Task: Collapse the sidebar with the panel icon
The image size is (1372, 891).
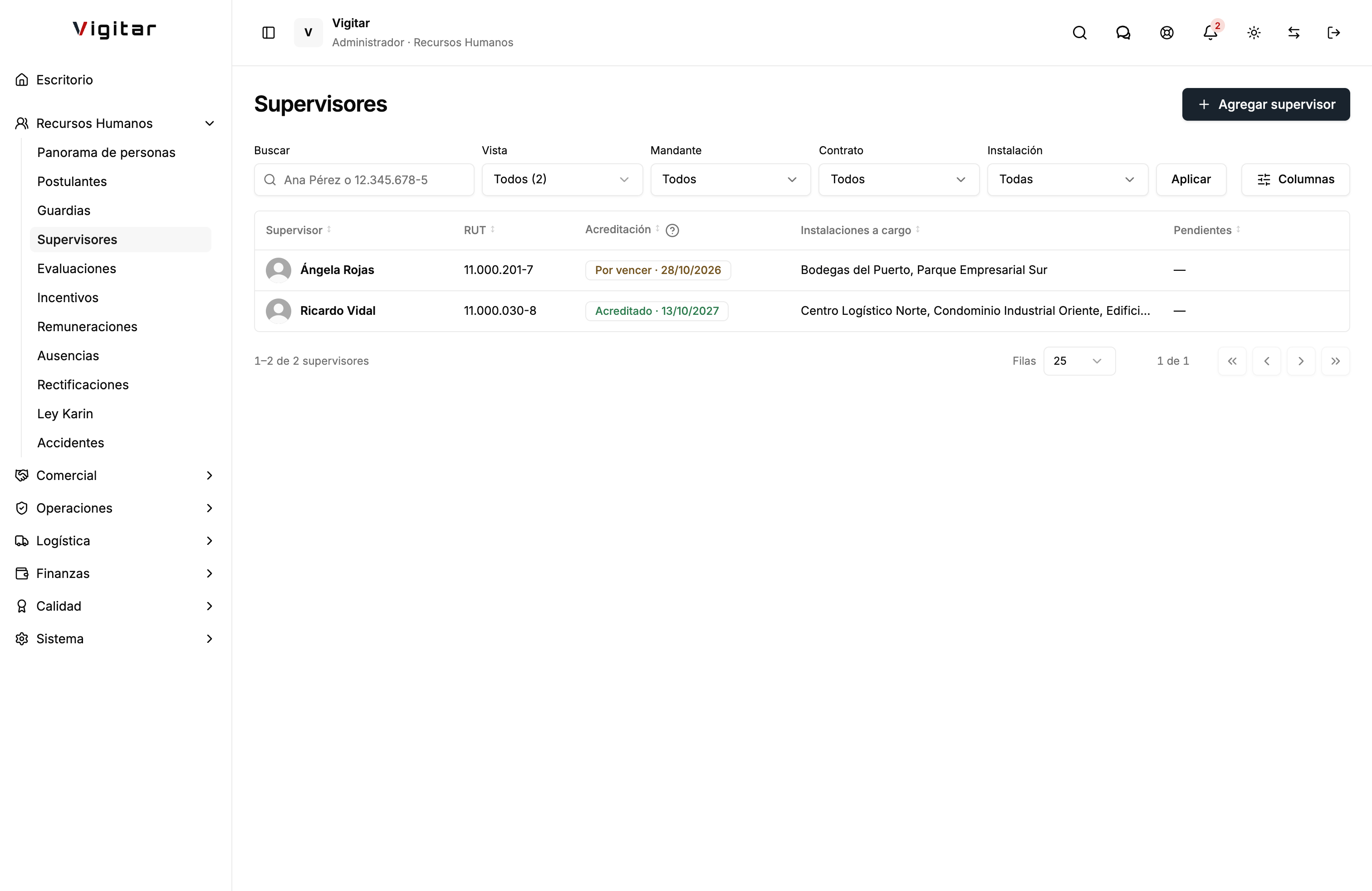Action: pyautogui.click(x=269, y=33)
